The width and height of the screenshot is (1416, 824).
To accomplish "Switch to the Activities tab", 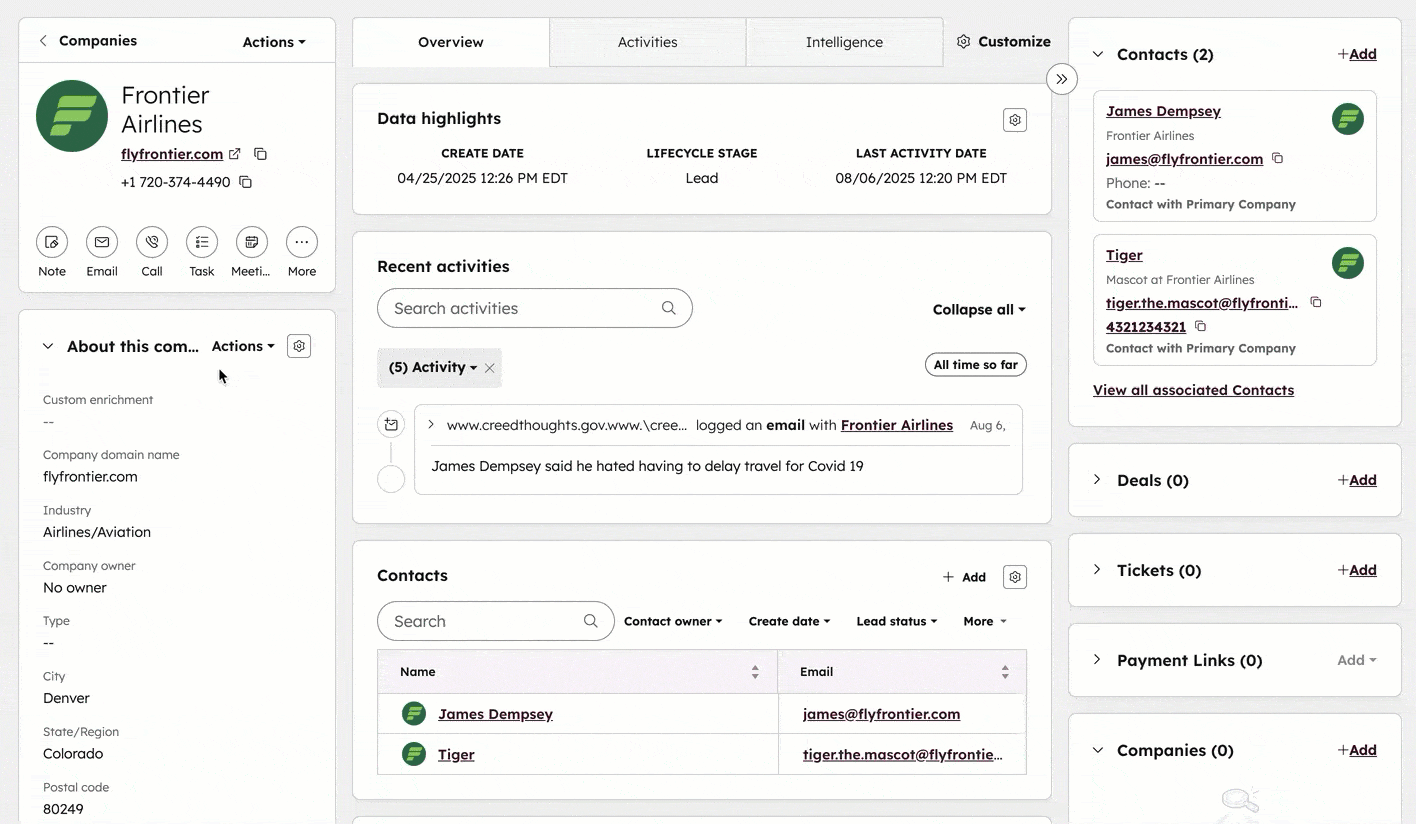I will click(x=647, y=42).
